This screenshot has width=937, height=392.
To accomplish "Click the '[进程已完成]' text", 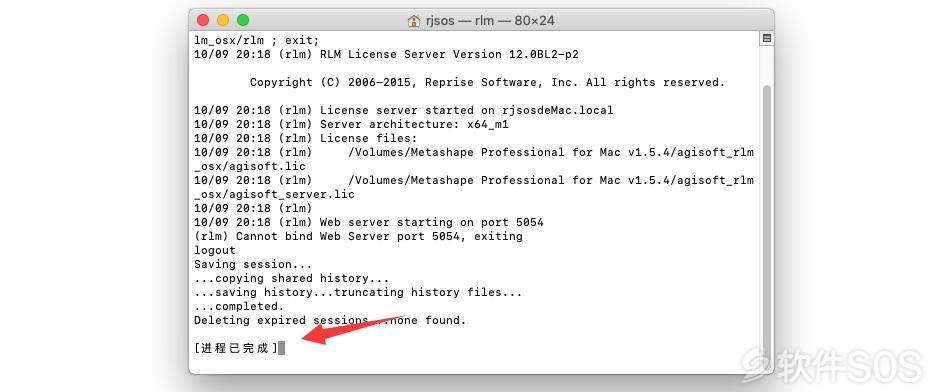I will [x=236, y=348].
